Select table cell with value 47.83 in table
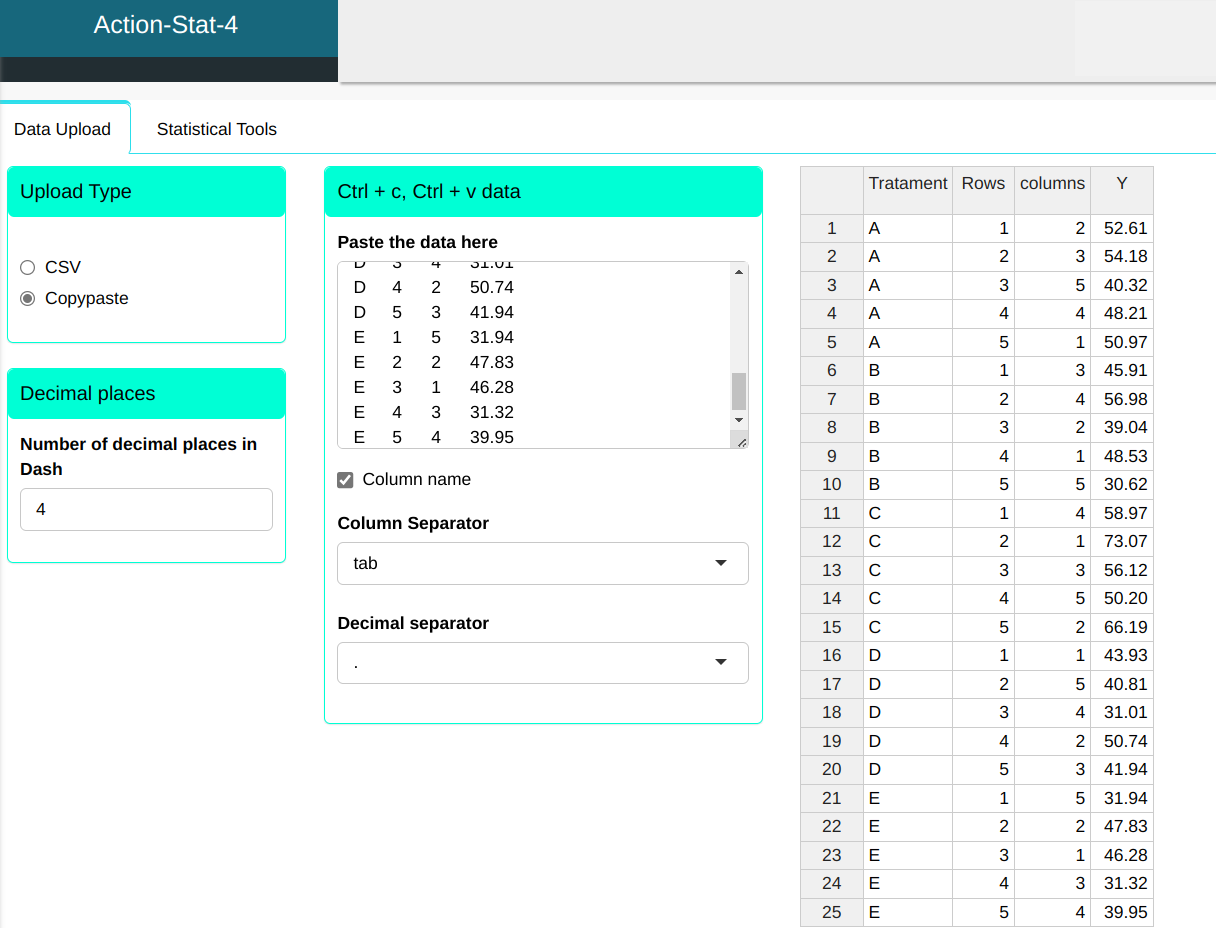The height and width of the screenshot is (928, 1216). point(1122,827)
